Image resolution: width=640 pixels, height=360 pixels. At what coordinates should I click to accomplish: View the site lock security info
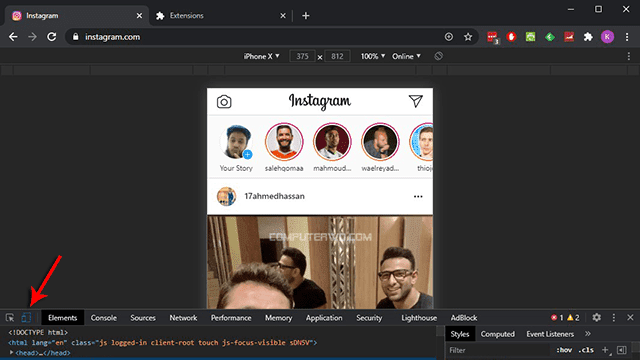76,37
